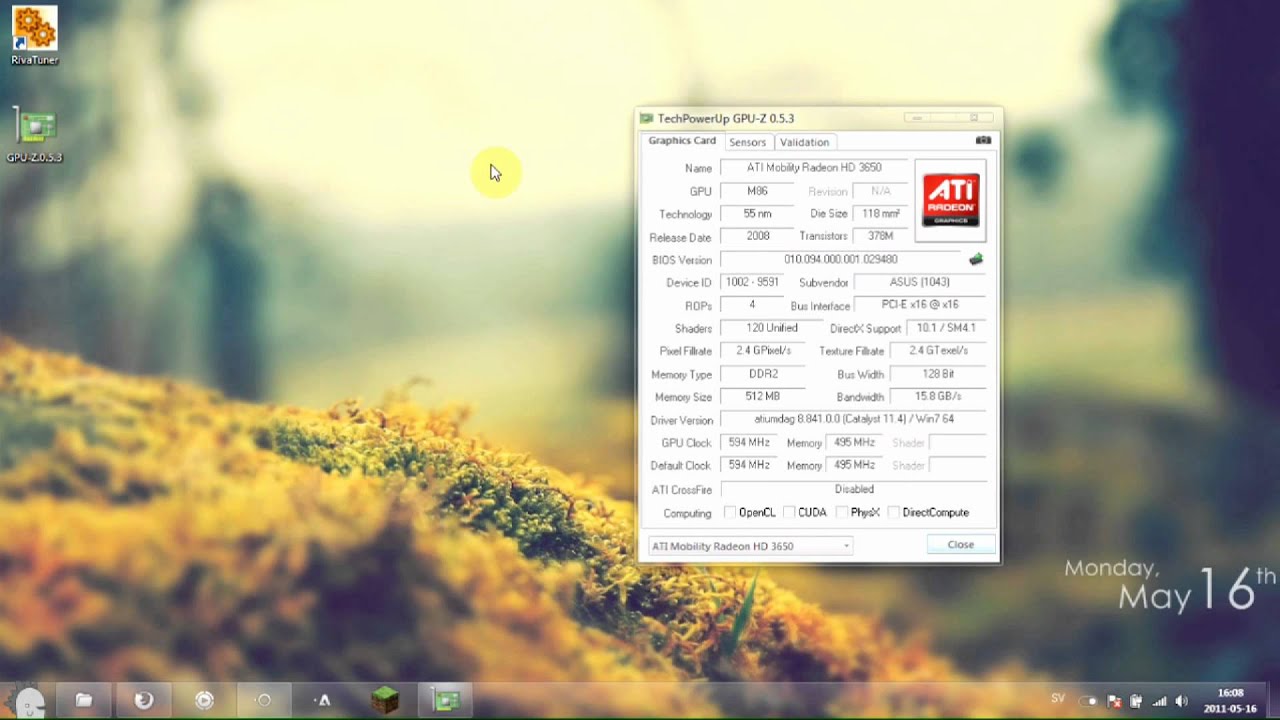1280x720 pixels.
Task: Select the DirectX Support value 10.1 / SM4.1
Action: click(x=946, y=328)
